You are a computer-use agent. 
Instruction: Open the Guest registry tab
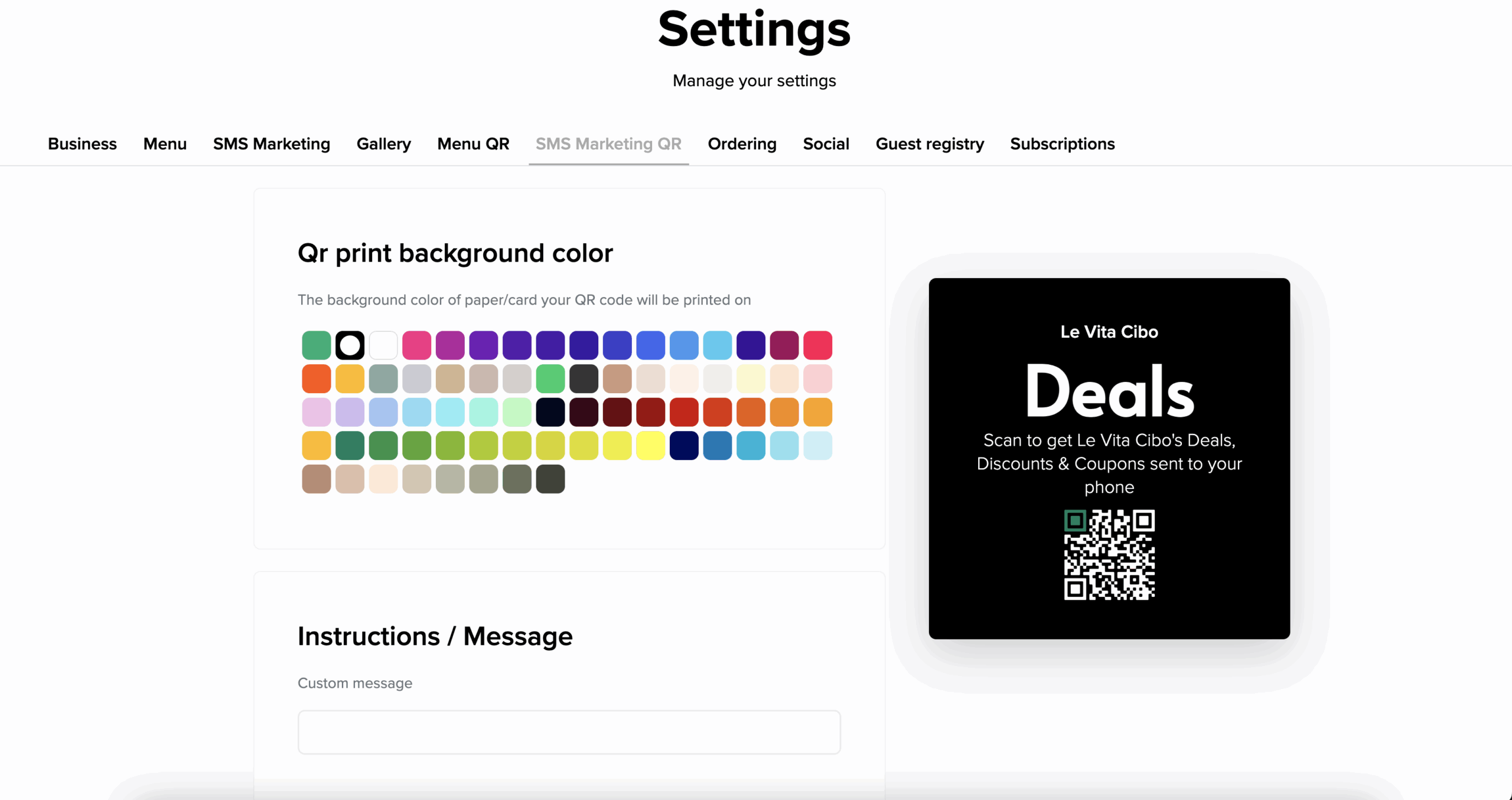[930, 143]
